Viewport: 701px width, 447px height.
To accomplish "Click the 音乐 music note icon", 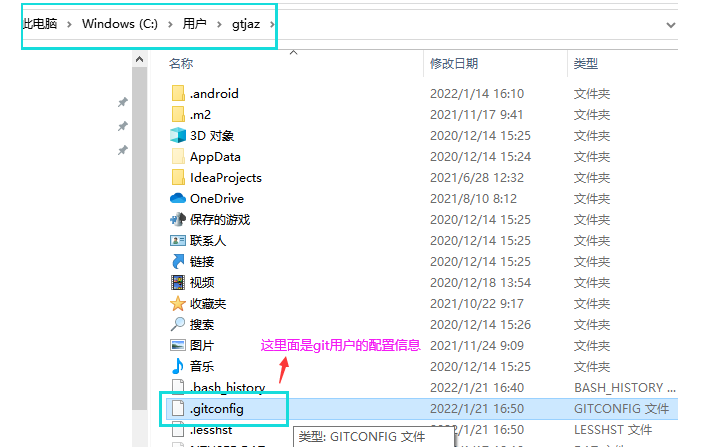I will [178, 366].
